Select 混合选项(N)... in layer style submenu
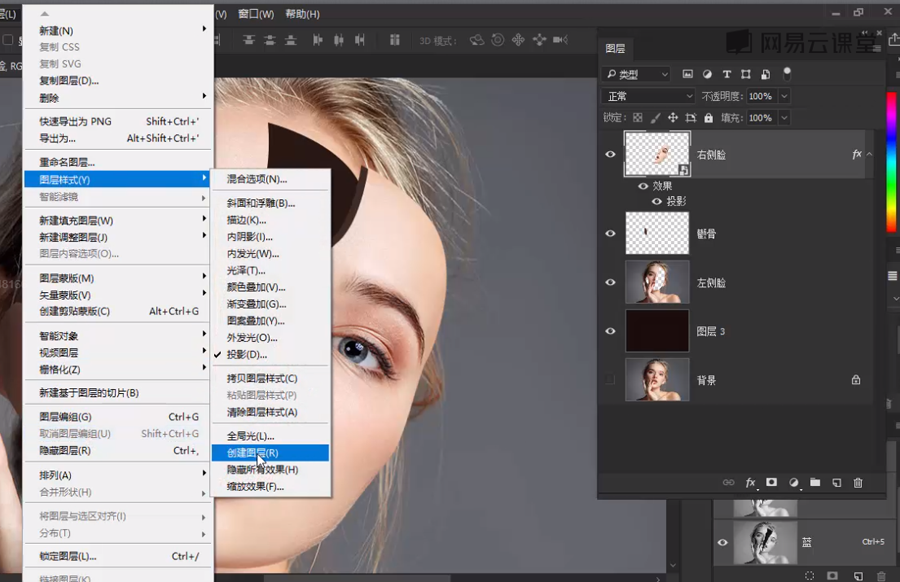 click(257, 179)
